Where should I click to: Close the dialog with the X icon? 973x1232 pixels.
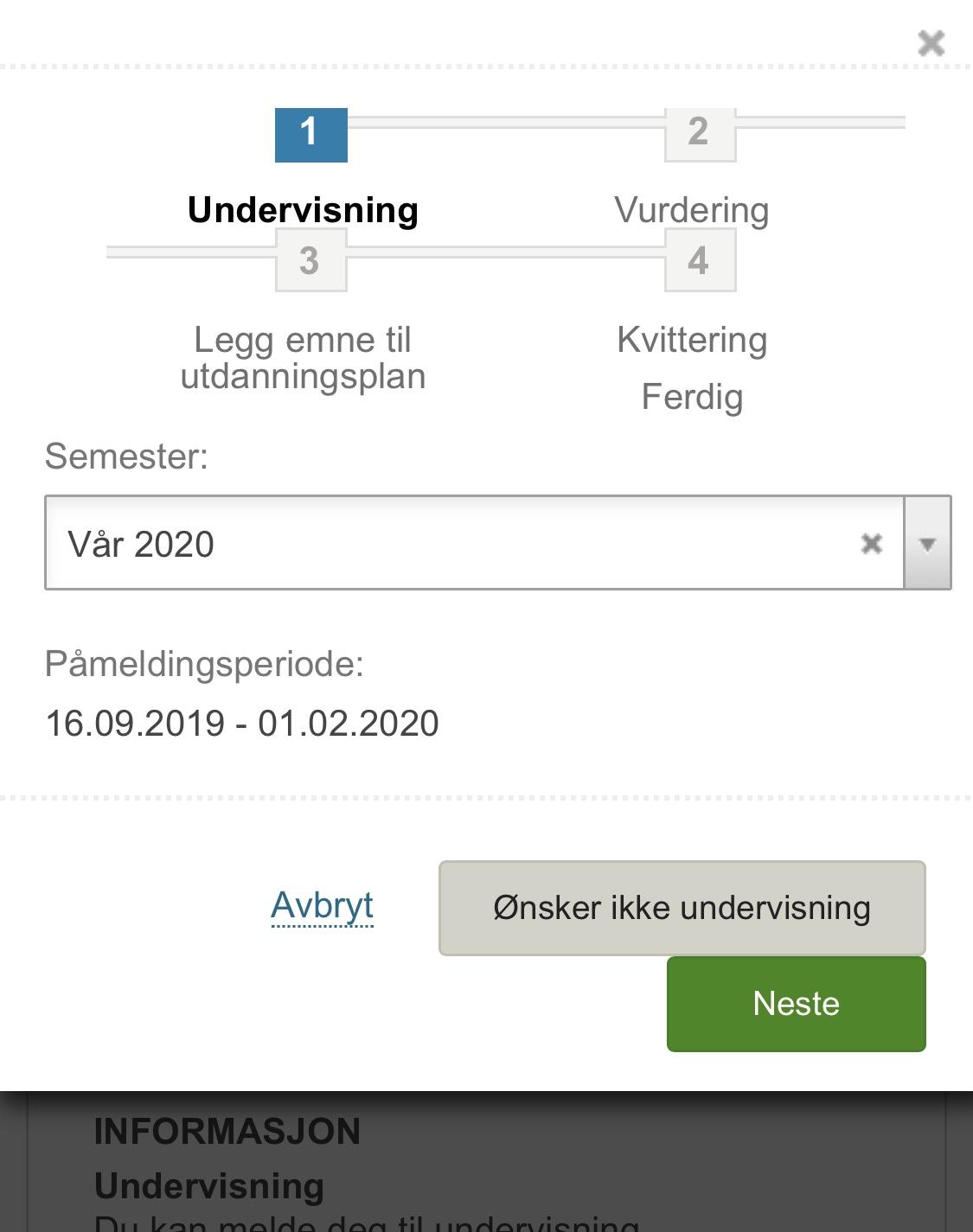(931, 42)
